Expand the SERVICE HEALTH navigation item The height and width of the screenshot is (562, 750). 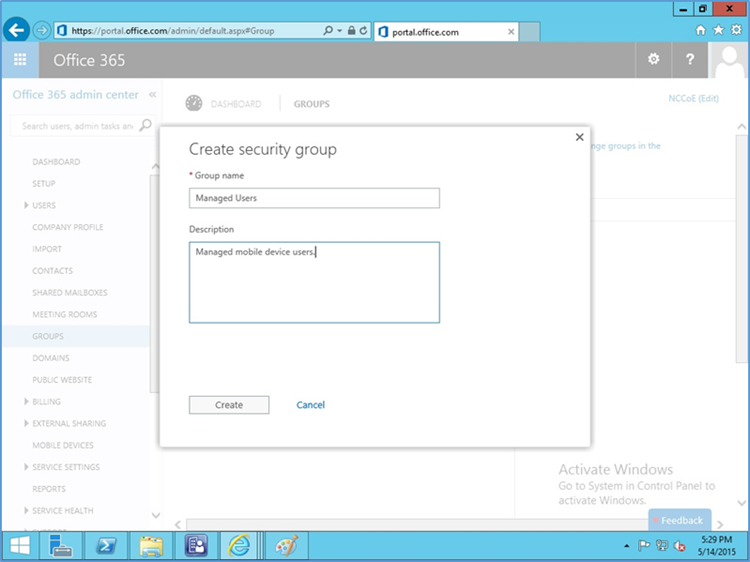(26, 510)
